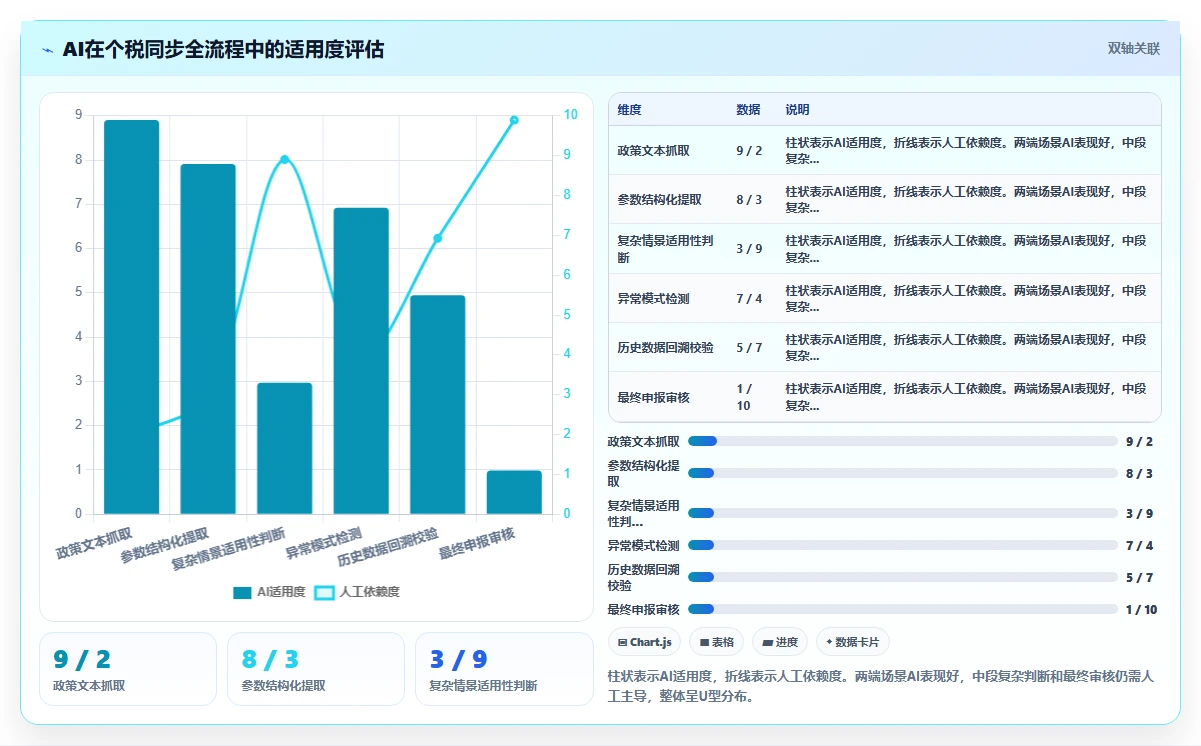Click the 3 / 9 table data cell
Image resolution: width=1201 pixels, height=746 pixels.
(x=751, y=249)
